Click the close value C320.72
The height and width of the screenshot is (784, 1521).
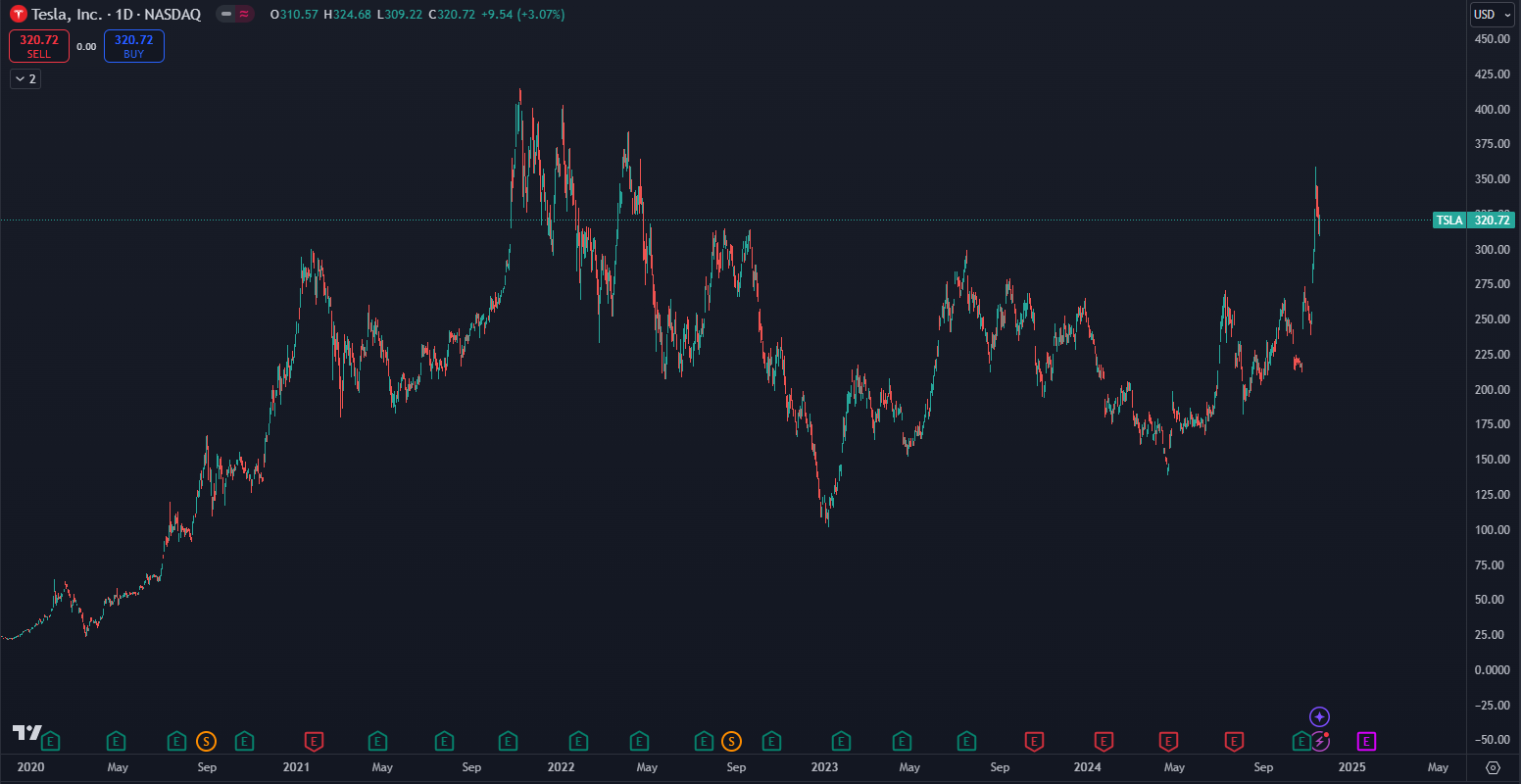[452, 15]
